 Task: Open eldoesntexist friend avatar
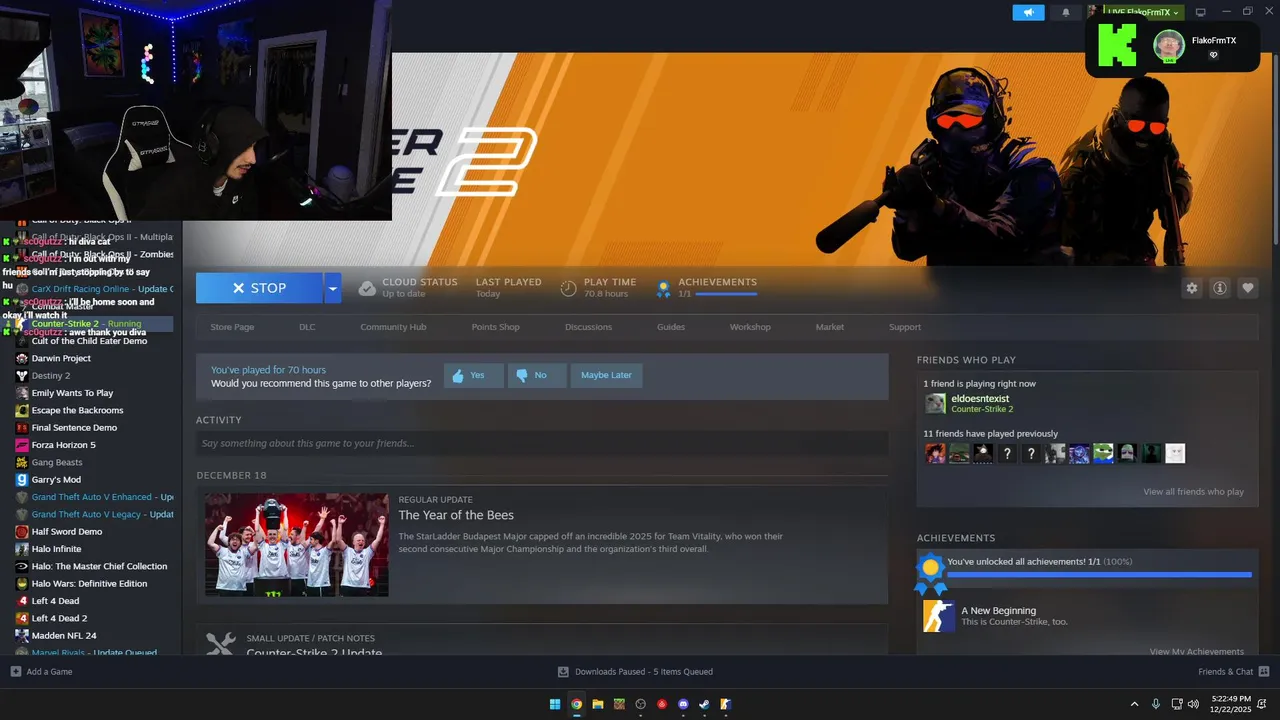coord(935,403)
